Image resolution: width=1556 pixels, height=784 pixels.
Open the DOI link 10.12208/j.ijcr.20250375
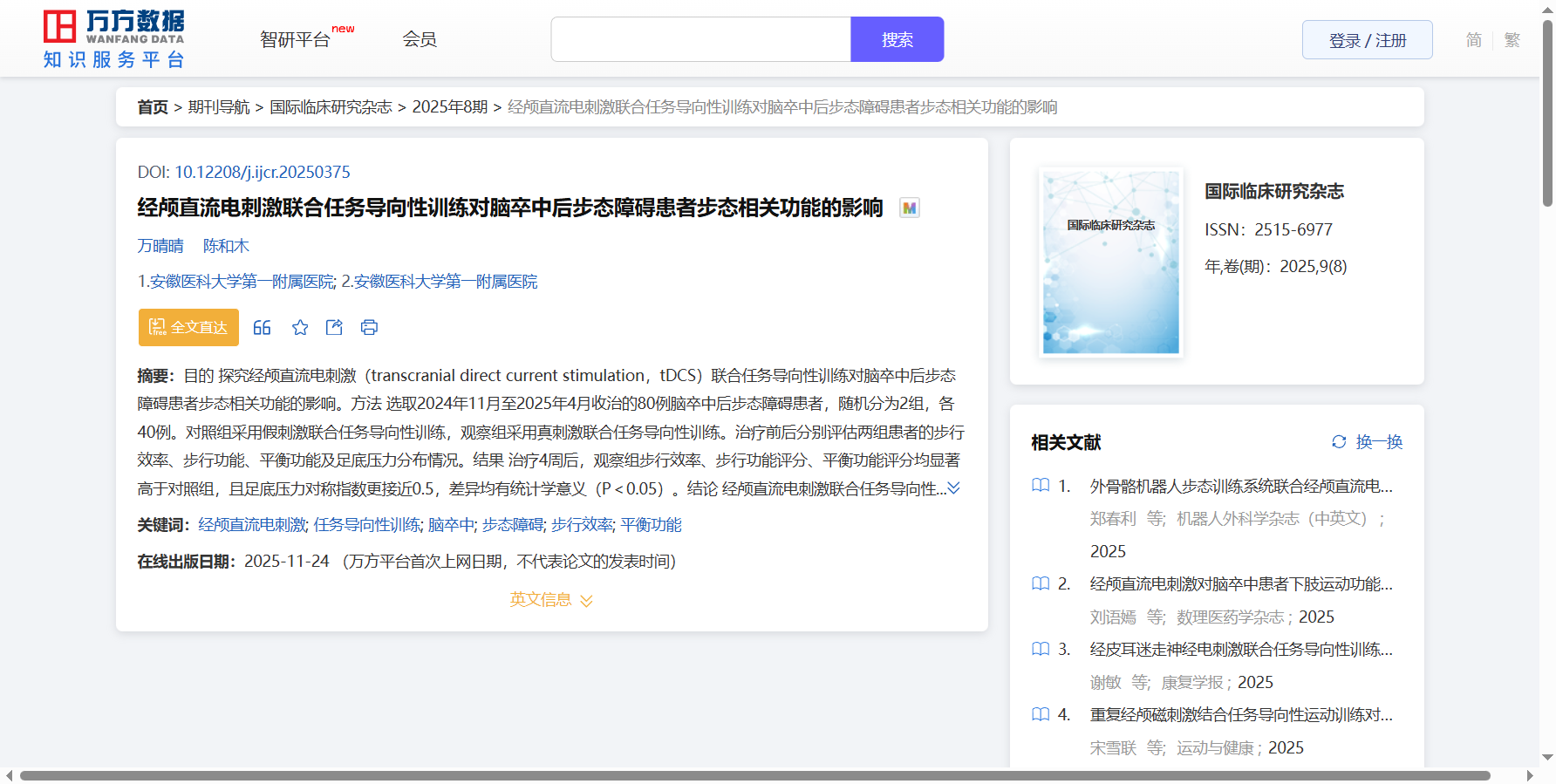(x=263, y=173)
